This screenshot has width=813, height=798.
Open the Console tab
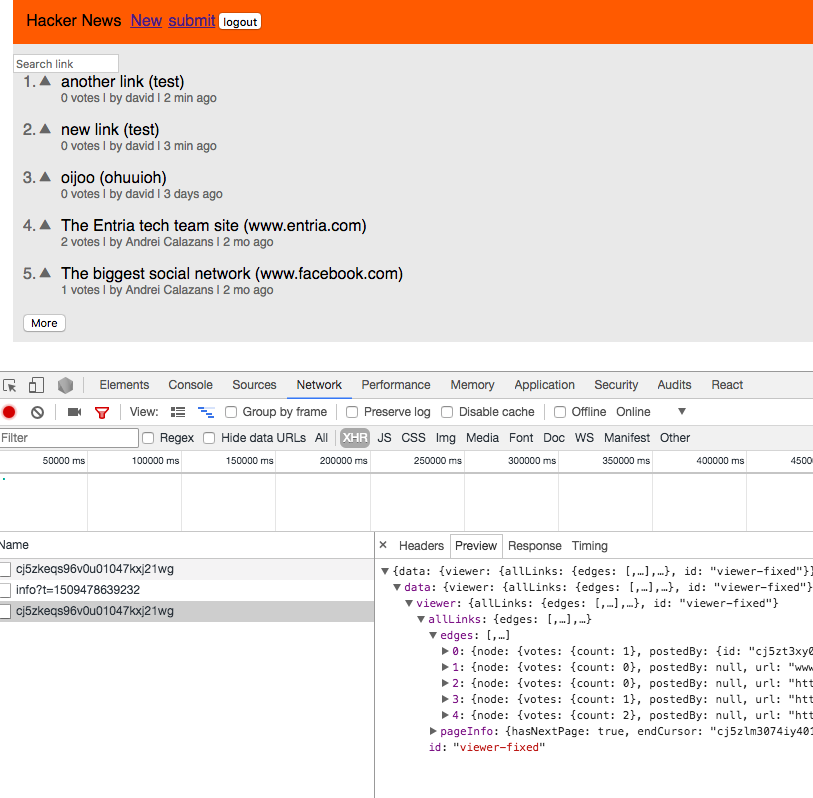[190, 385]
